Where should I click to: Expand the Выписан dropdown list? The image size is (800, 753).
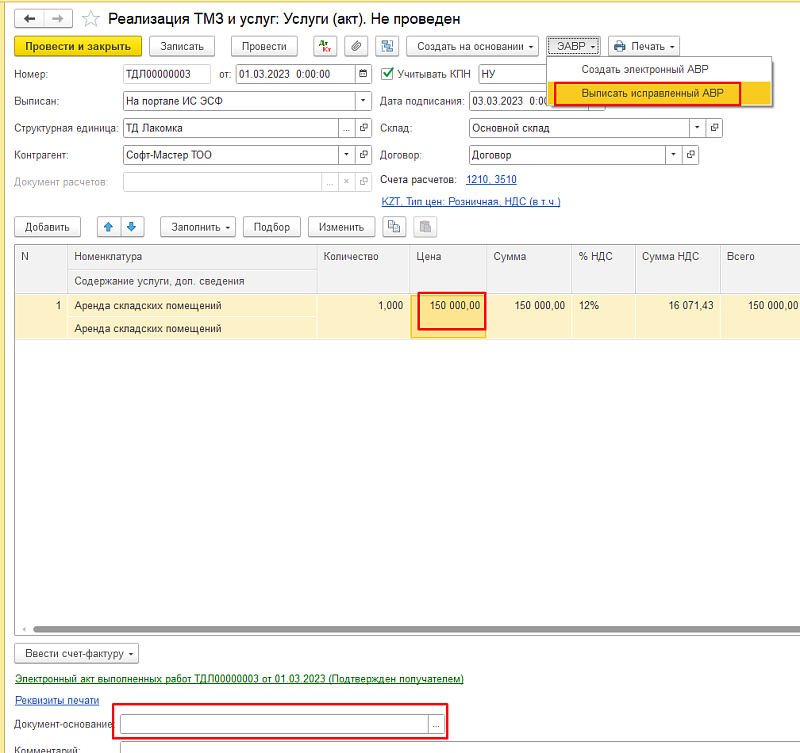tap(362, 100)
